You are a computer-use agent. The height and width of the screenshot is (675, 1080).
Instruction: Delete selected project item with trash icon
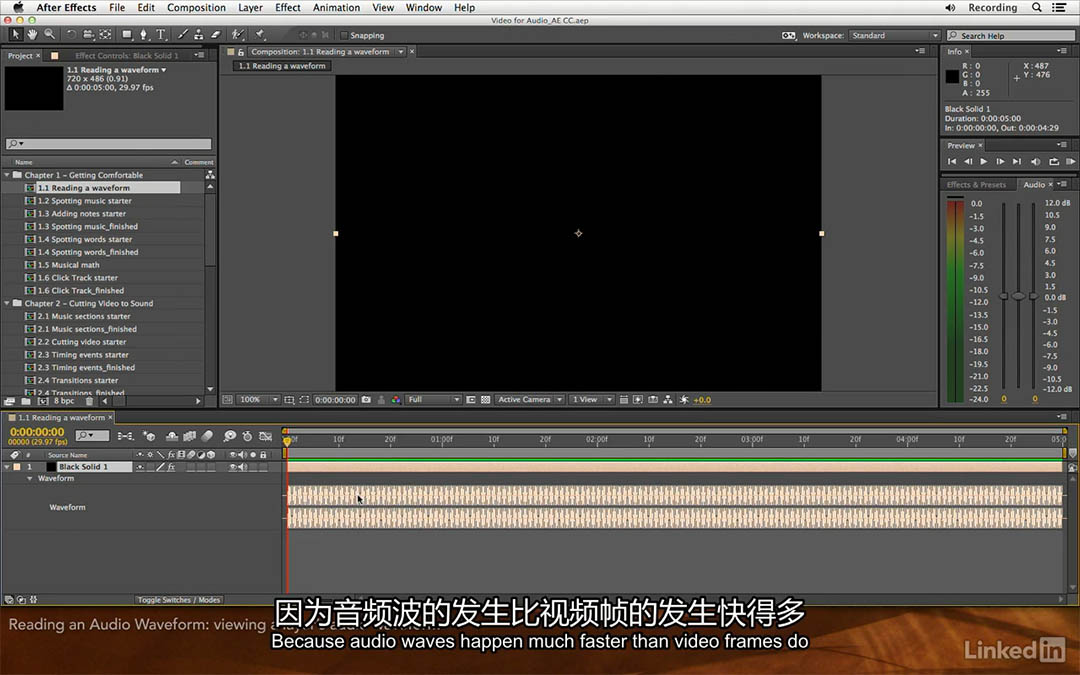coord(89,401)
